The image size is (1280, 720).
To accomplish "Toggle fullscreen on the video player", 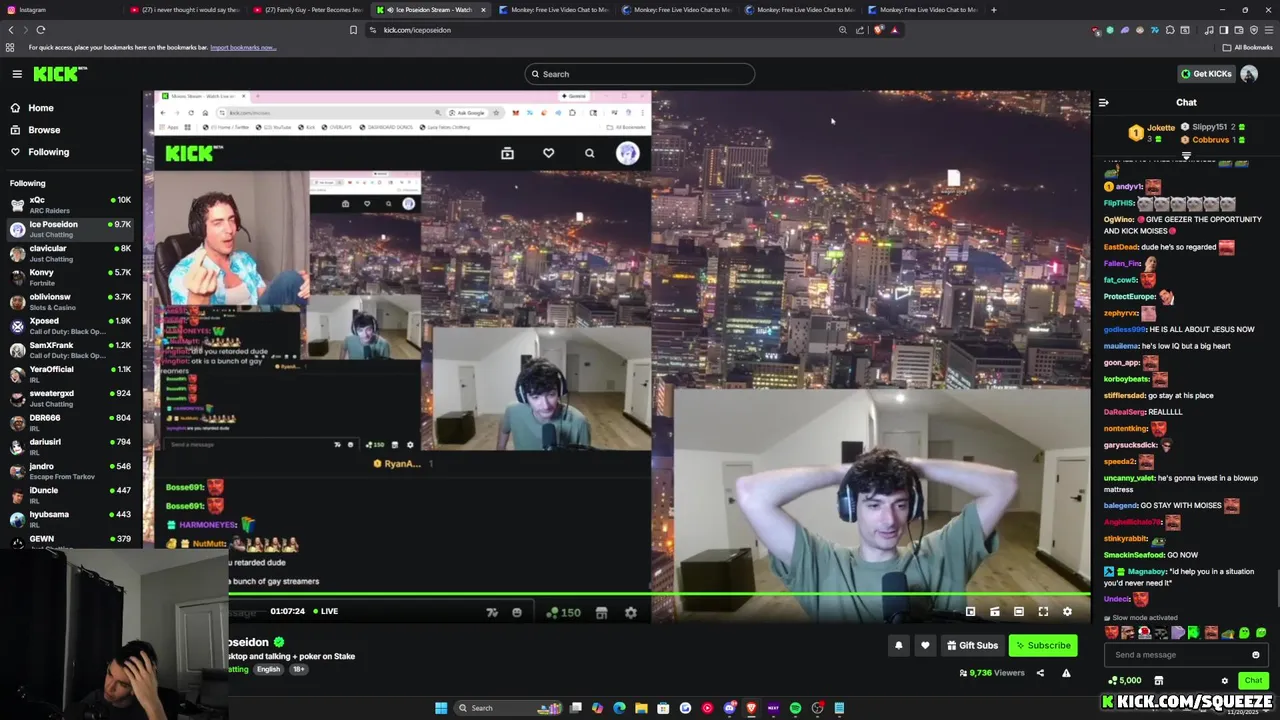I will [x=1043, y=611].
